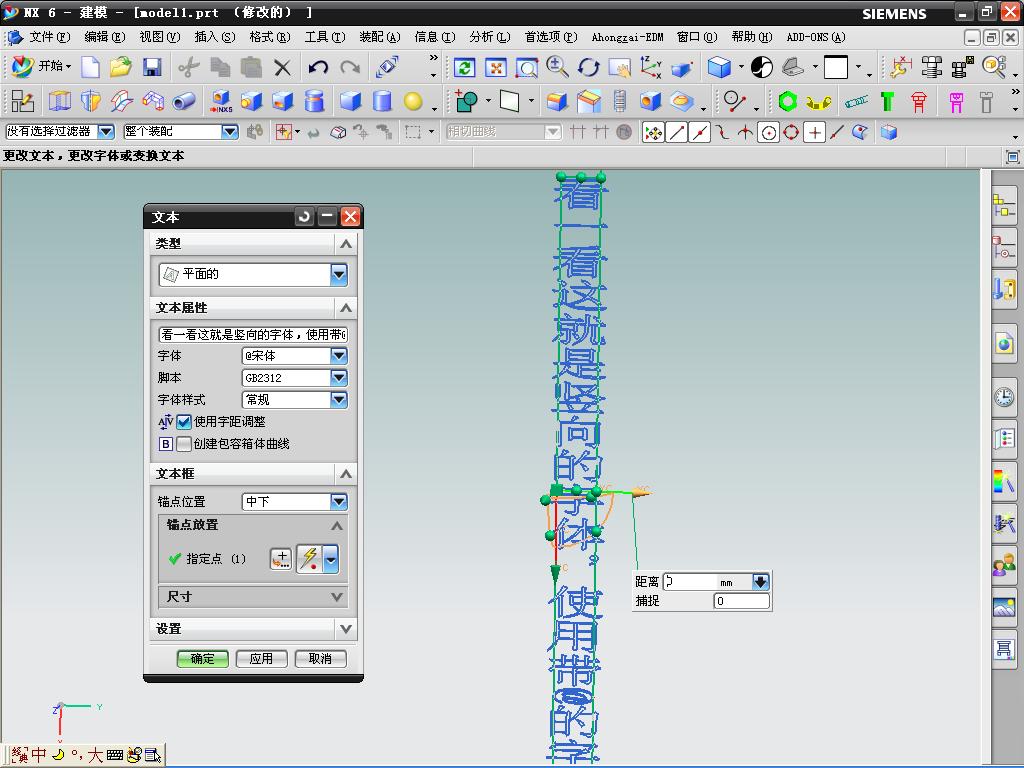Click the Cut scissors icon
1024x768 pixels.
click(x=189, y=67)
